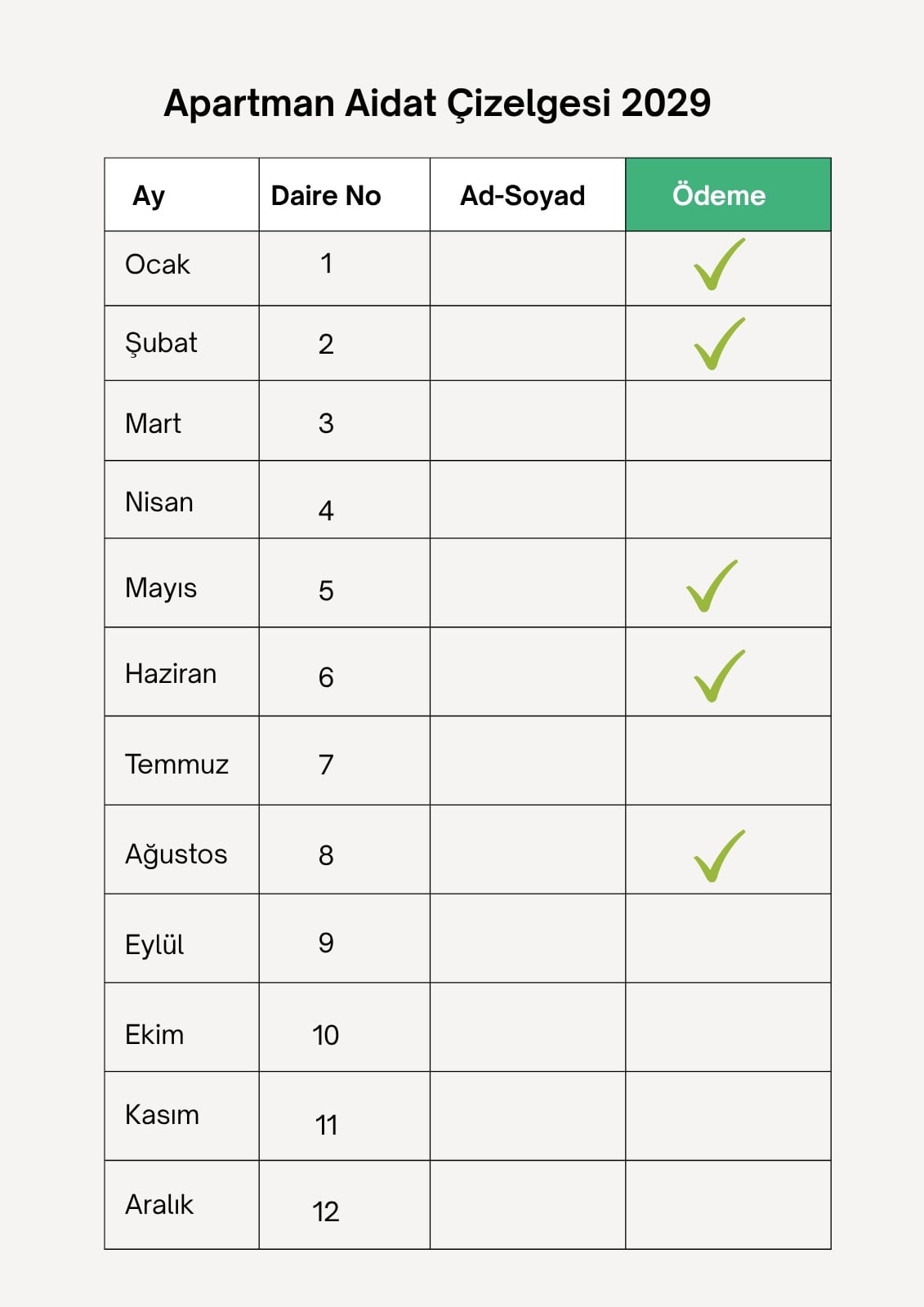924x1307 pixels.
Task: Select the Ad-Soyad column header
Action: click(528, 194)
